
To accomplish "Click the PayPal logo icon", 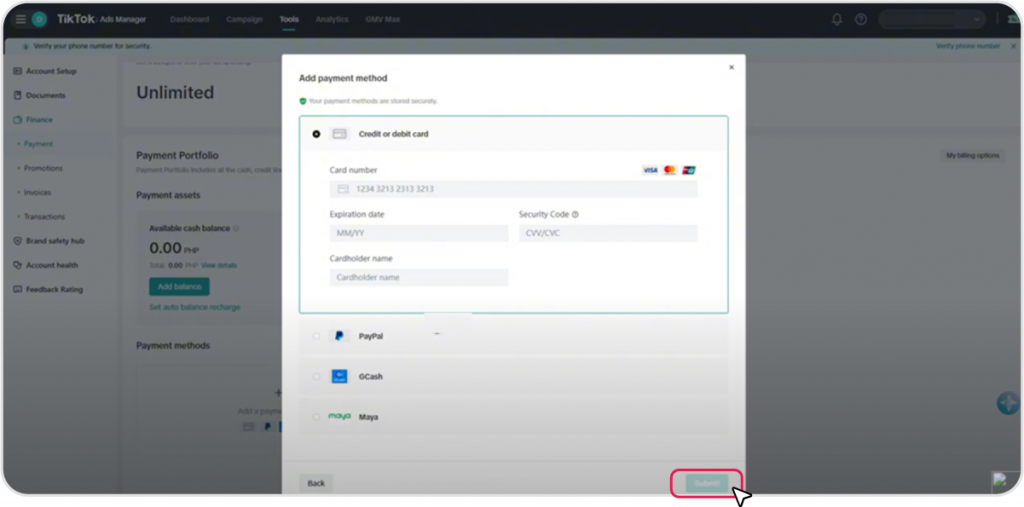I will coord(340,336).
